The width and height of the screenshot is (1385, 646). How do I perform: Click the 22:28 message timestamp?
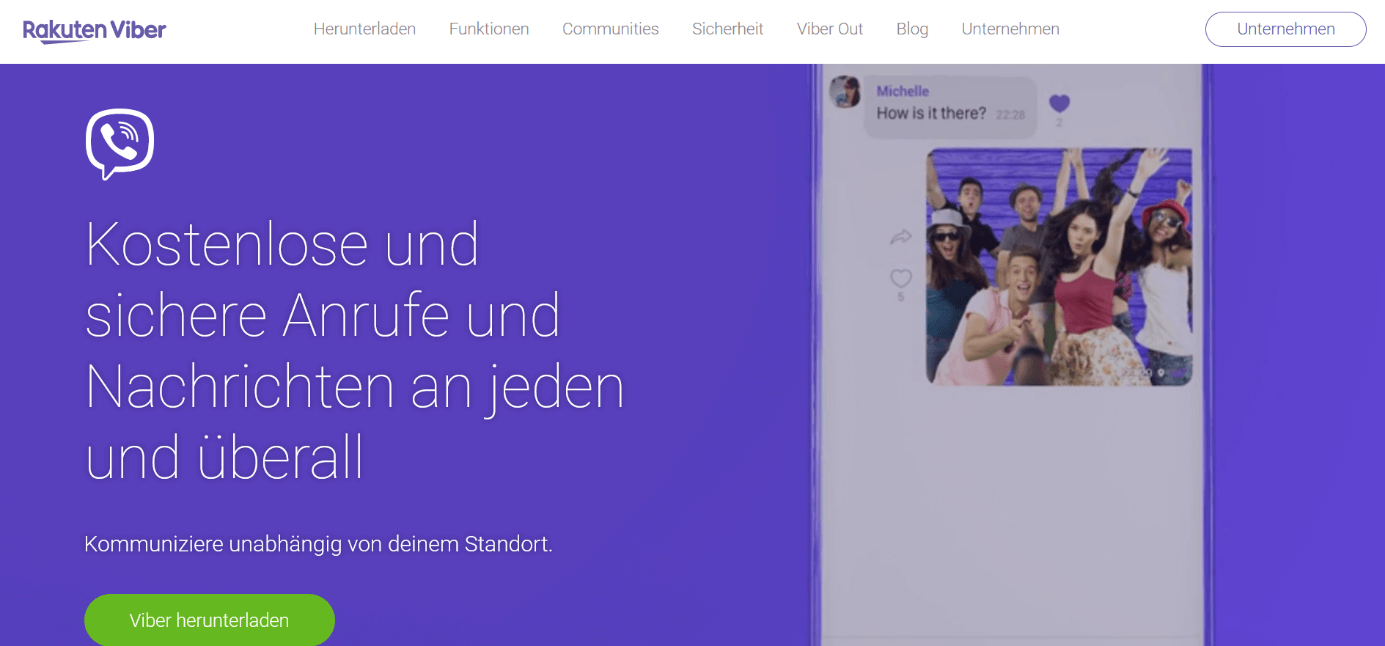tap(1011, 115)
